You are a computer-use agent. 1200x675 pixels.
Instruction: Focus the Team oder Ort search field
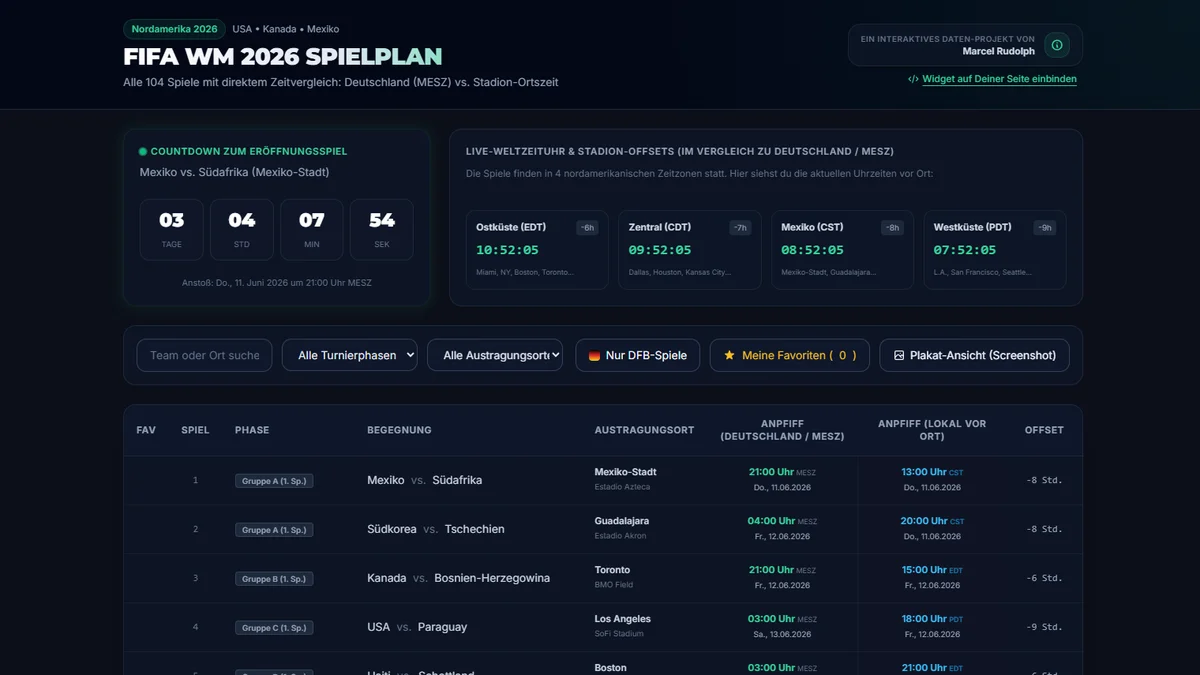pos(204,355)
